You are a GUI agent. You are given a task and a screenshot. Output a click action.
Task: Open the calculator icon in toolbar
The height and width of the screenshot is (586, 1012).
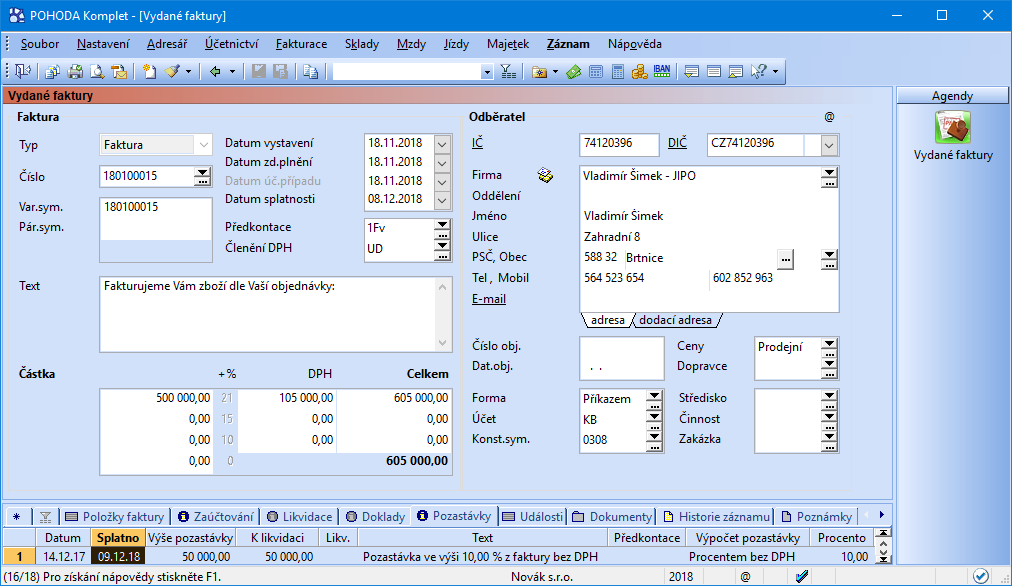pos(618,72)
